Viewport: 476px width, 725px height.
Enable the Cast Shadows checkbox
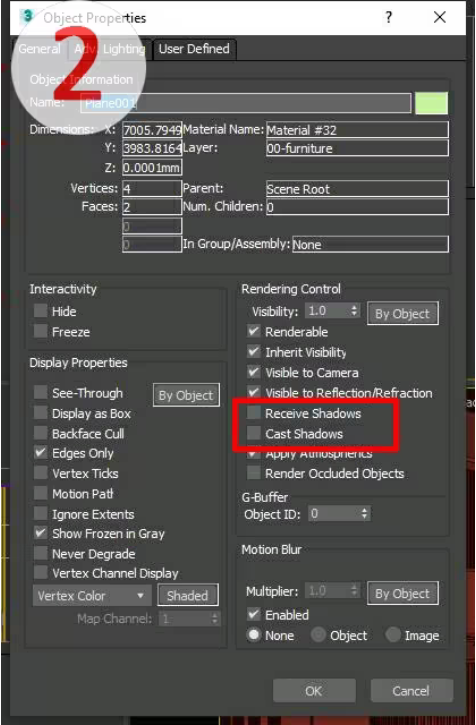click(253, 433)
